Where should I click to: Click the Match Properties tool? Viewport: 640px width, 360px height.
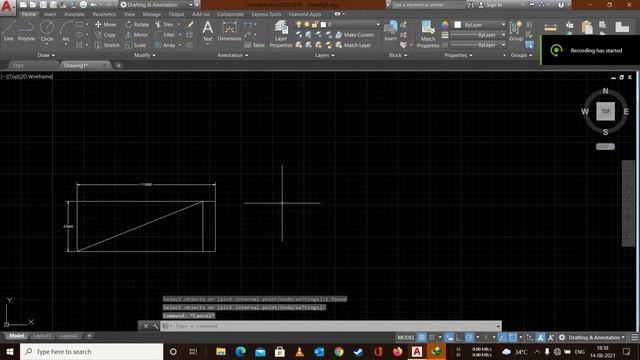click(x=428, y=34)
